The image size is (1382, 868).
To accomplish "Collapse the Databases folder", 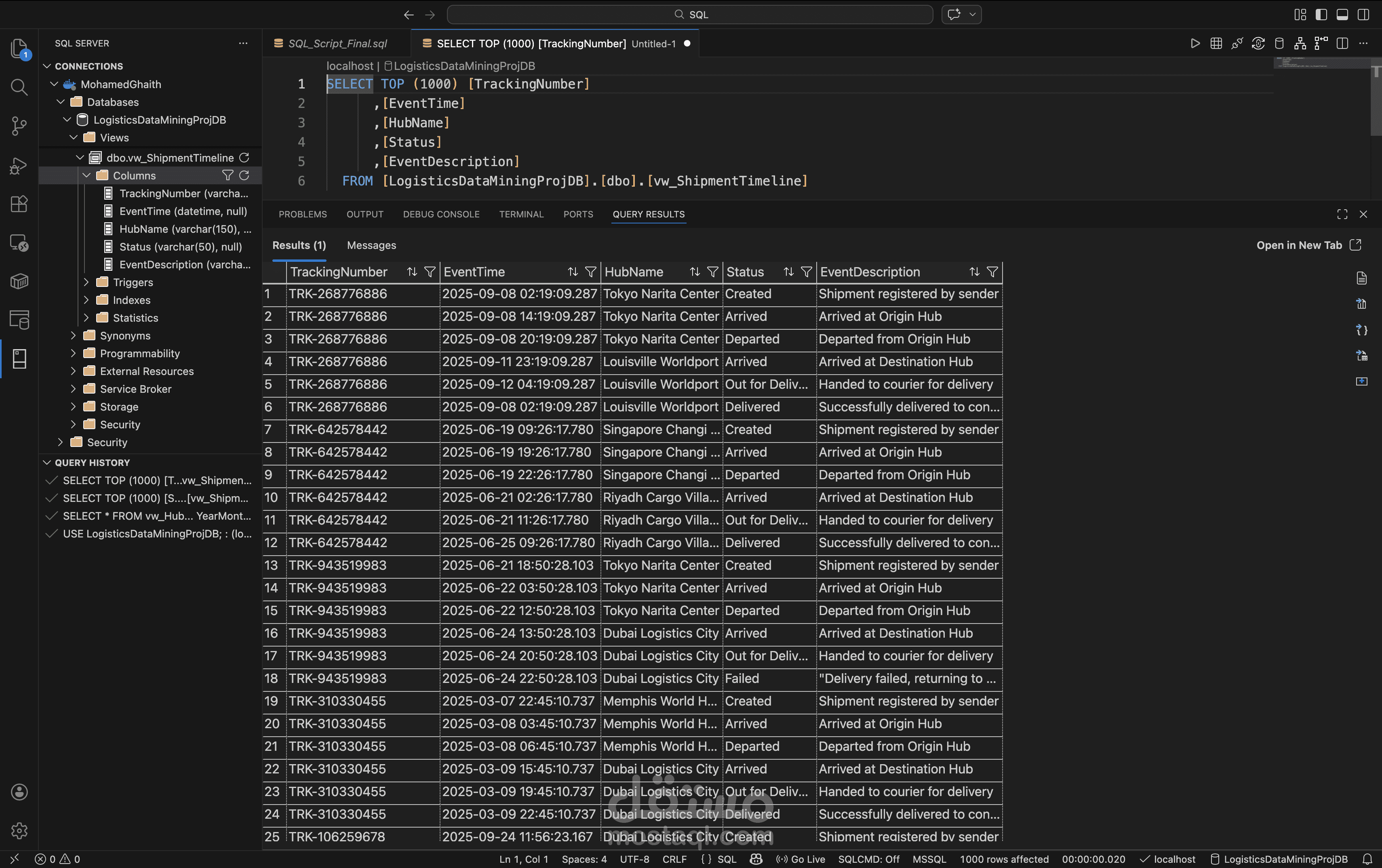I will (x=60, y=102).
